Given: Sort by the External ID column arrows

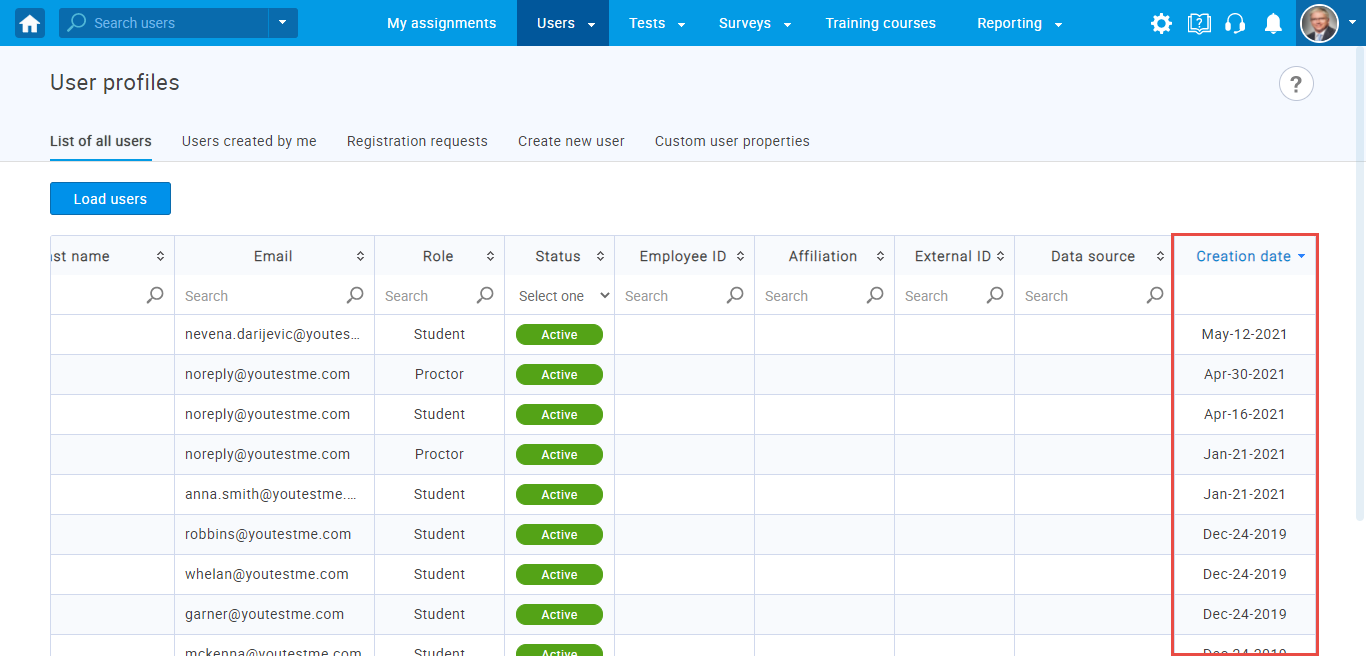Looking at the screenshot, I should 1000,257.
